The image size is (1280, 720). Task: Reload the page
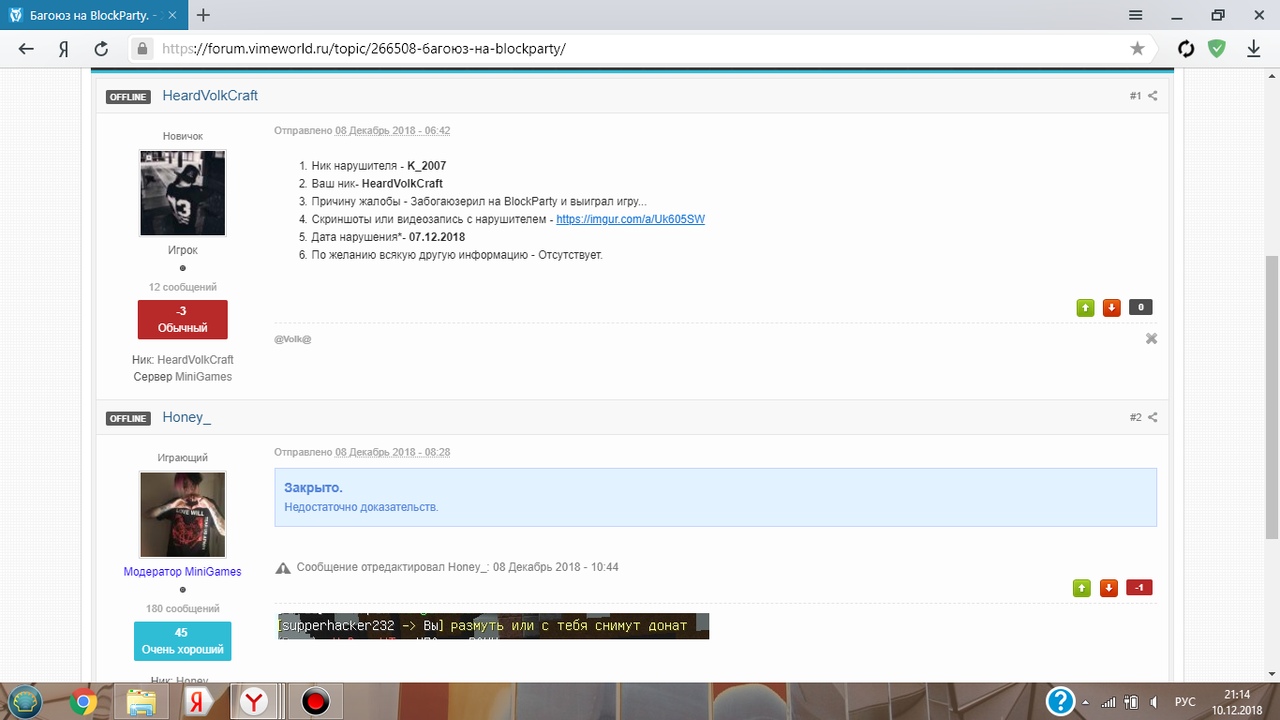click(x=101, y=49)
